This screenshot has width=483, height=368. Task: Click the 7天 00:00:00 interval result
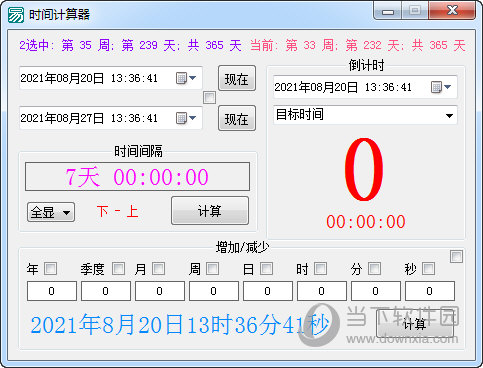pyautogui.click(x=137, y=177)
